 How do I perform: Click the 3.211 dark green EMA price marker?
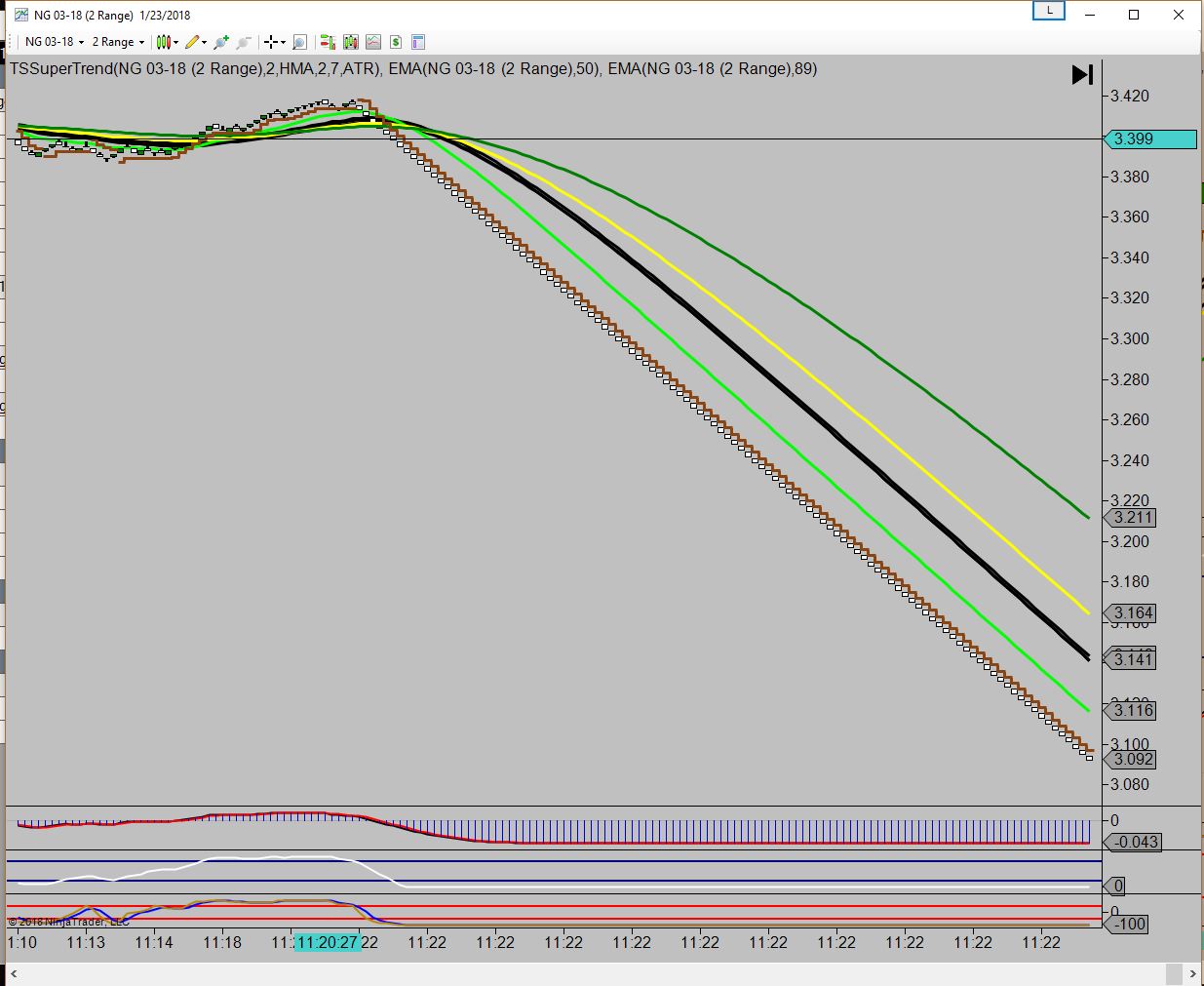pyautogui.click(x=1130, y=518)
